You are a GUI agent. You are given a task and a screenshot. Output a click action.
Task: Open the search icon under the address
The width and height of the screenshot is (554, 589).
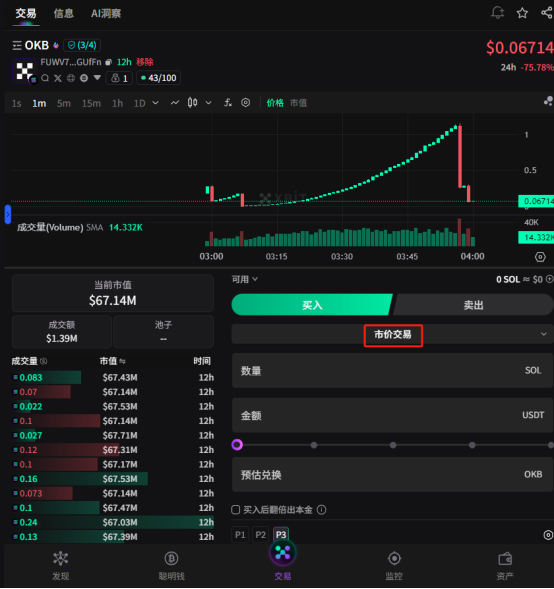click(45, 78)
